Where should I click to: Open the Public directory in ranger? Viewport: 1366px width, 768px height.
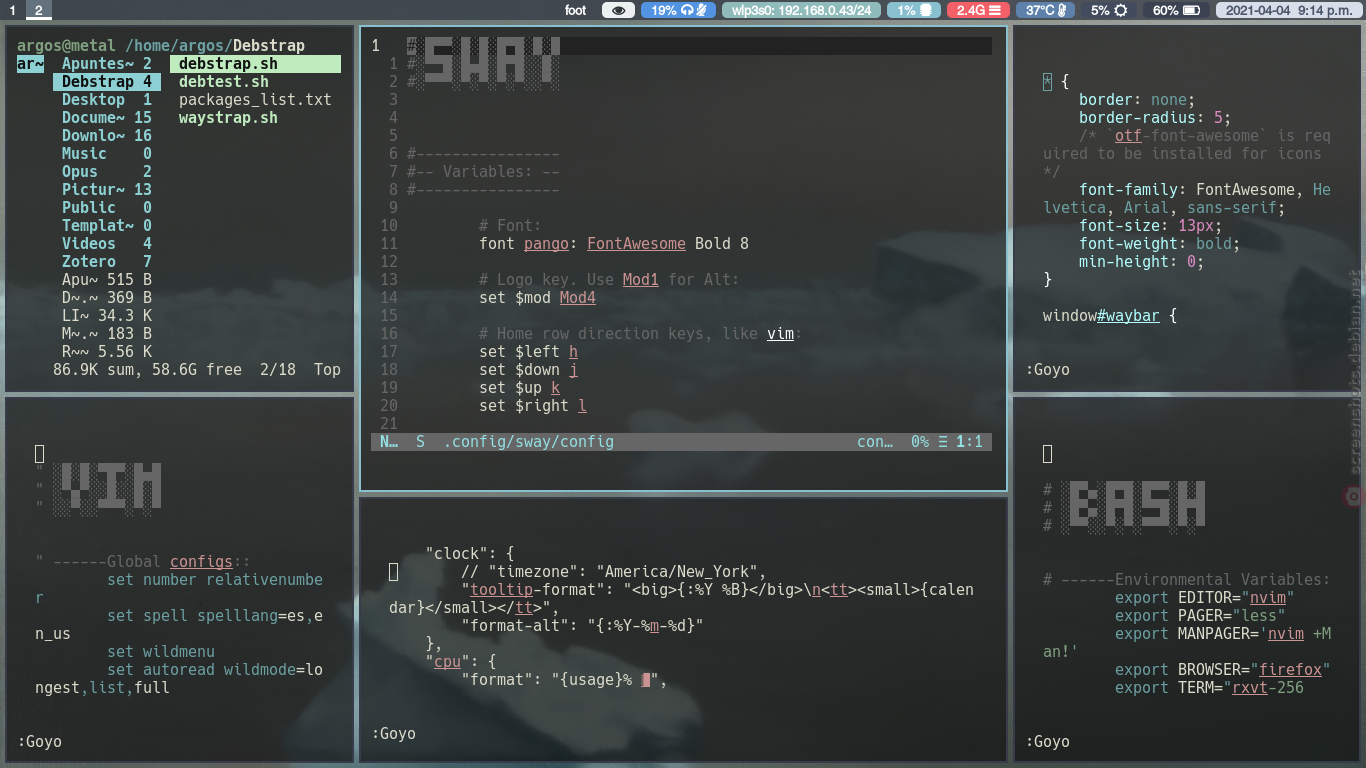(x=107, y=208)
